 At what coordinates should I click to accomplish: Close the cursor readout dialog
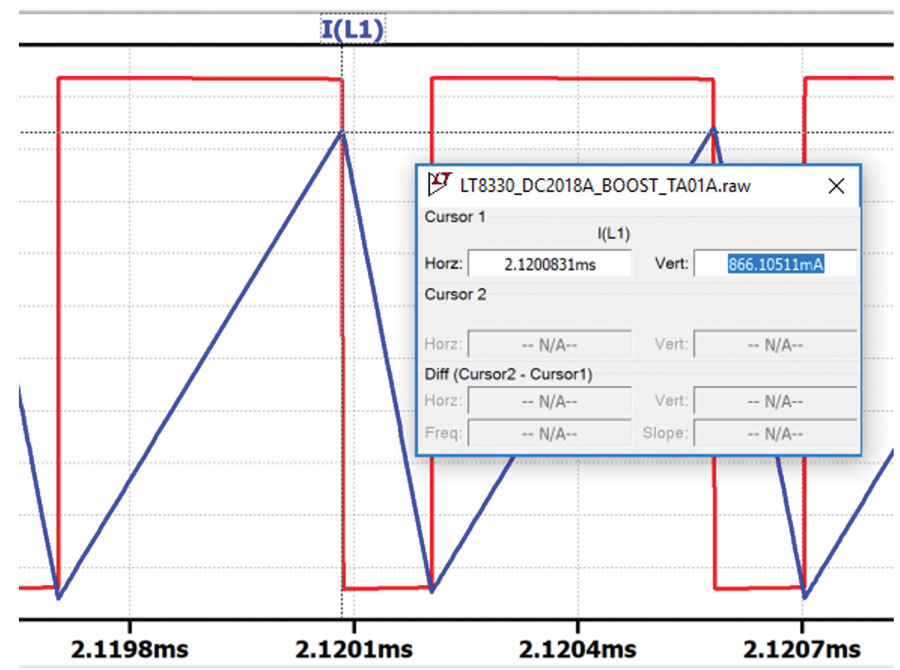836,185
